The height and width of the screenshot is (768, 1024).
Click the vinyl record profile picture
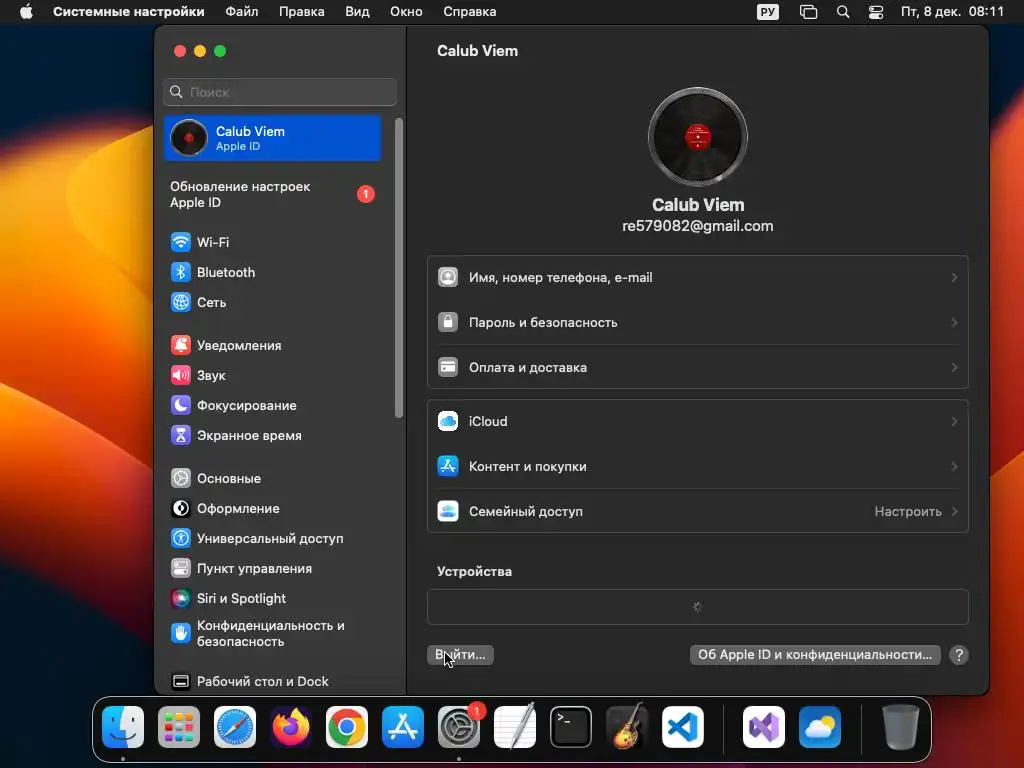(697, 137)
